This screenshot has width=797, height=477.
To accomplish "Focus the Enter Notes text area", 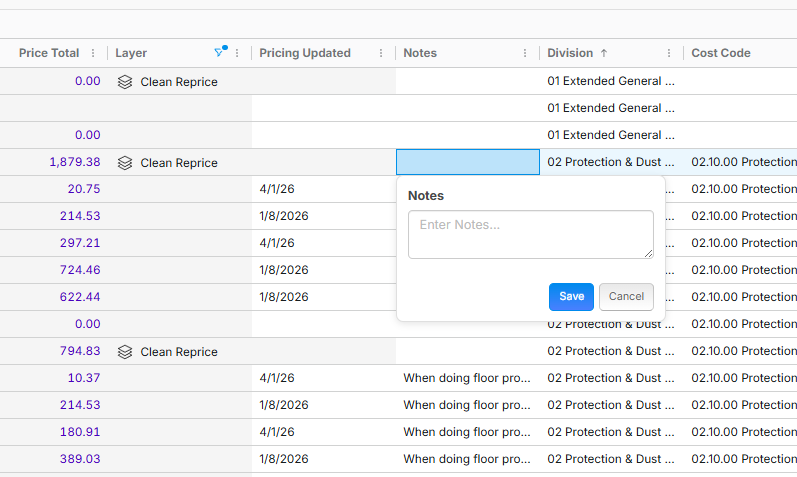I will (x=530, y=234).
